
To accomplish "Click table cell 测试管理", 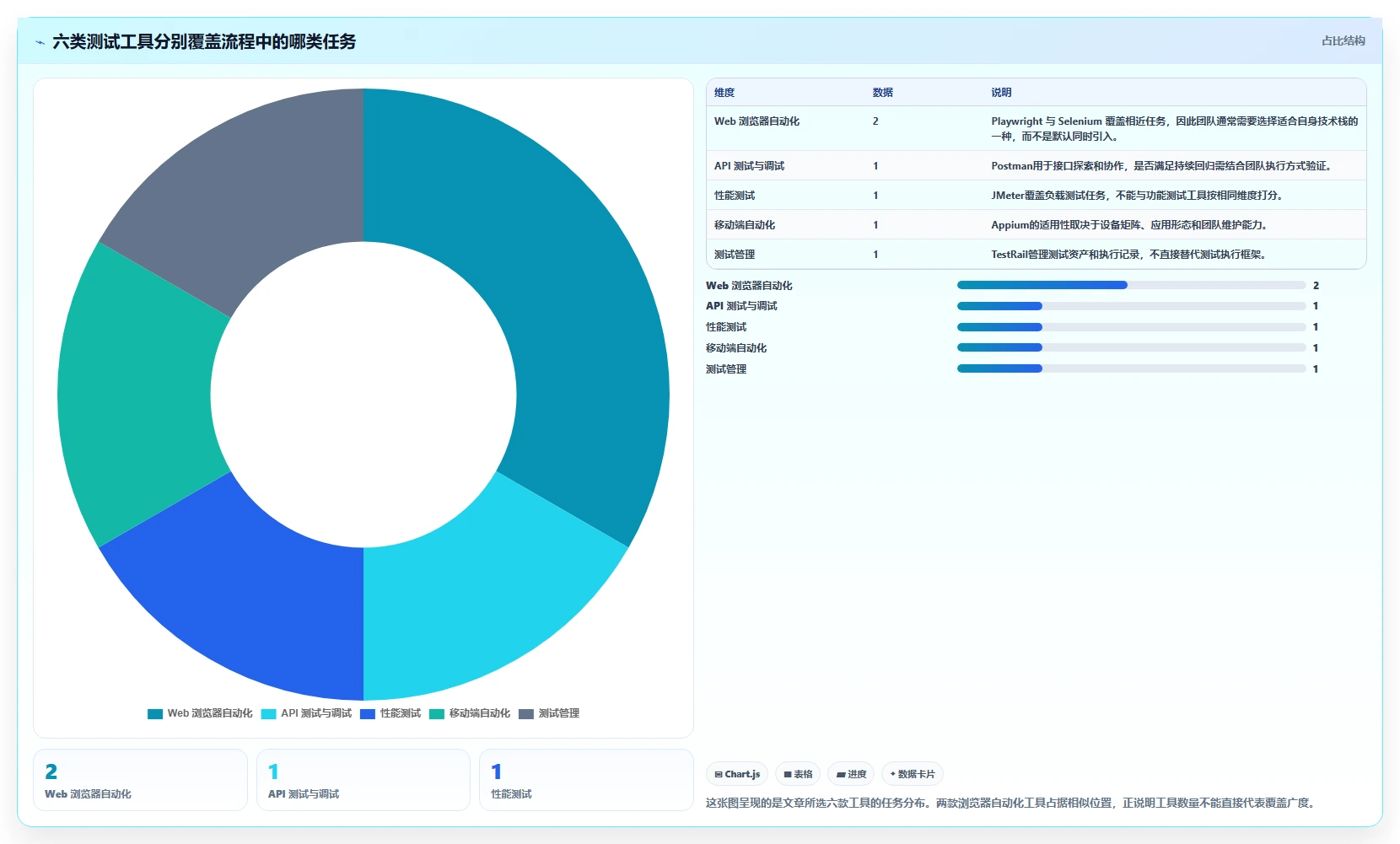I will 735,255.
